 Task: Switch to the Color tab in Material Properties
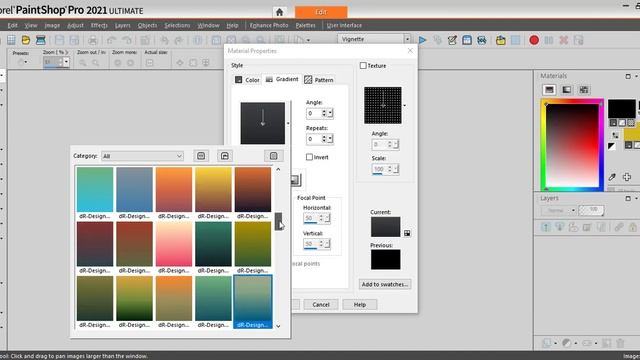tap(247, 80)
